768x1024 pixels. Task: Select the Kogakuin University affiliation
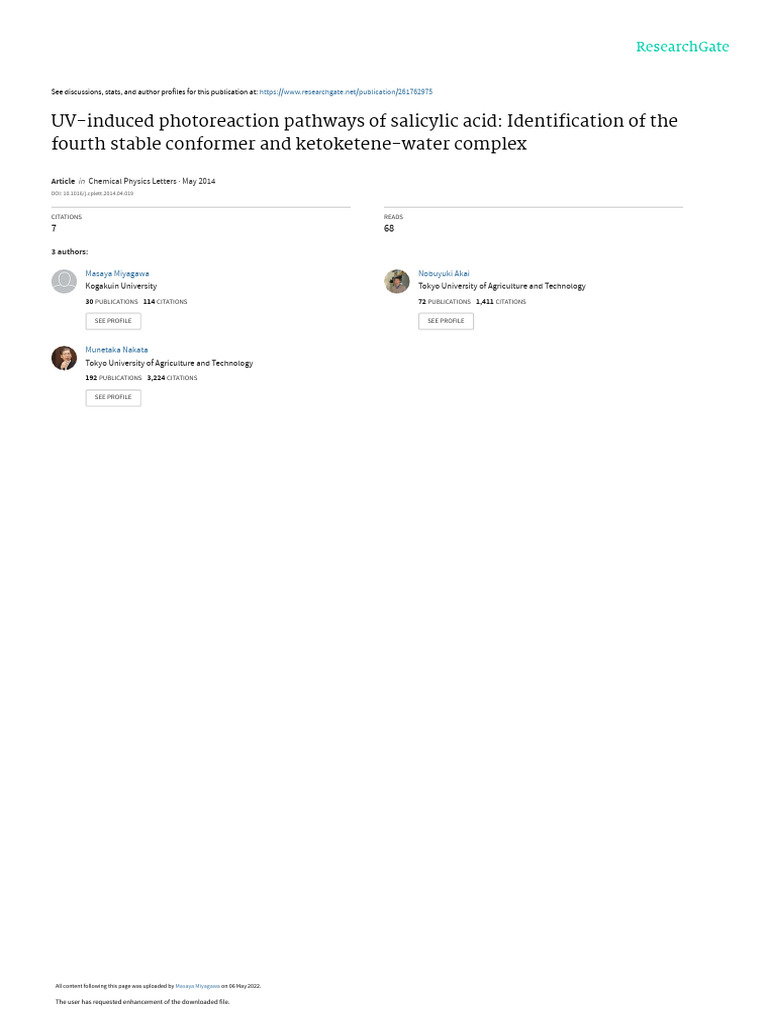click(x=121, y=286)
